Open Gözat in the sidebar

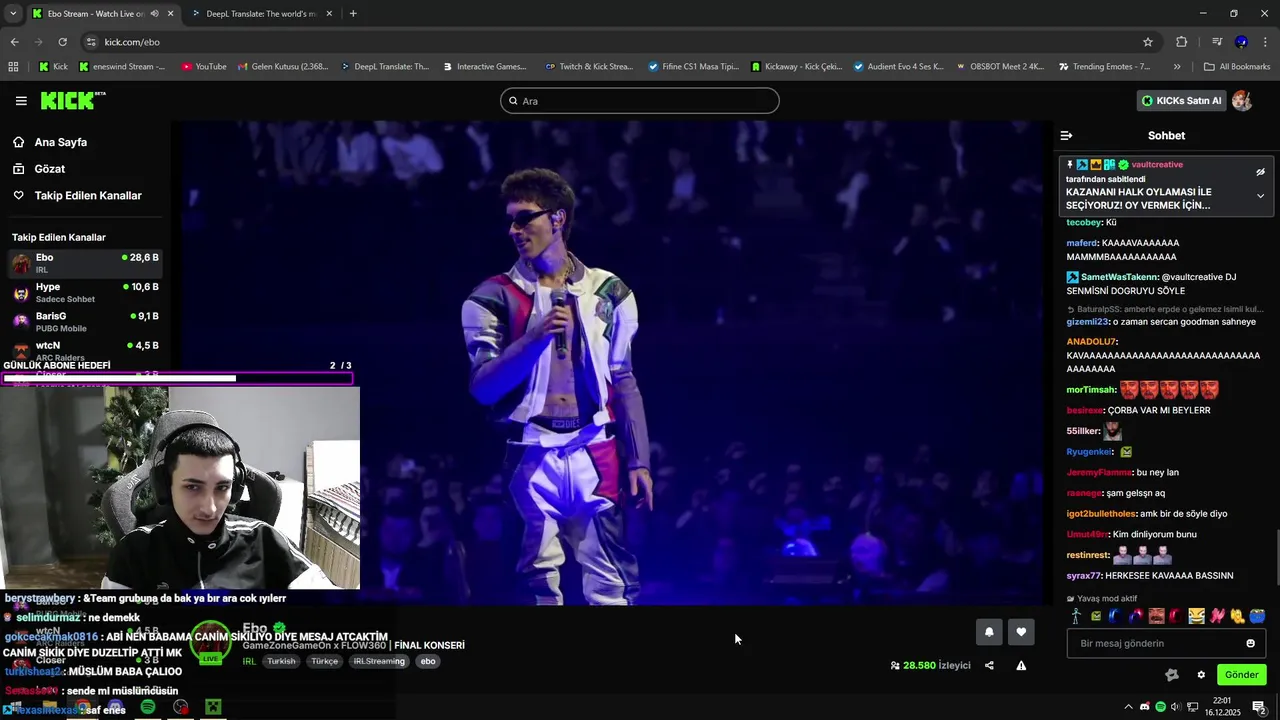coord(49,169)
